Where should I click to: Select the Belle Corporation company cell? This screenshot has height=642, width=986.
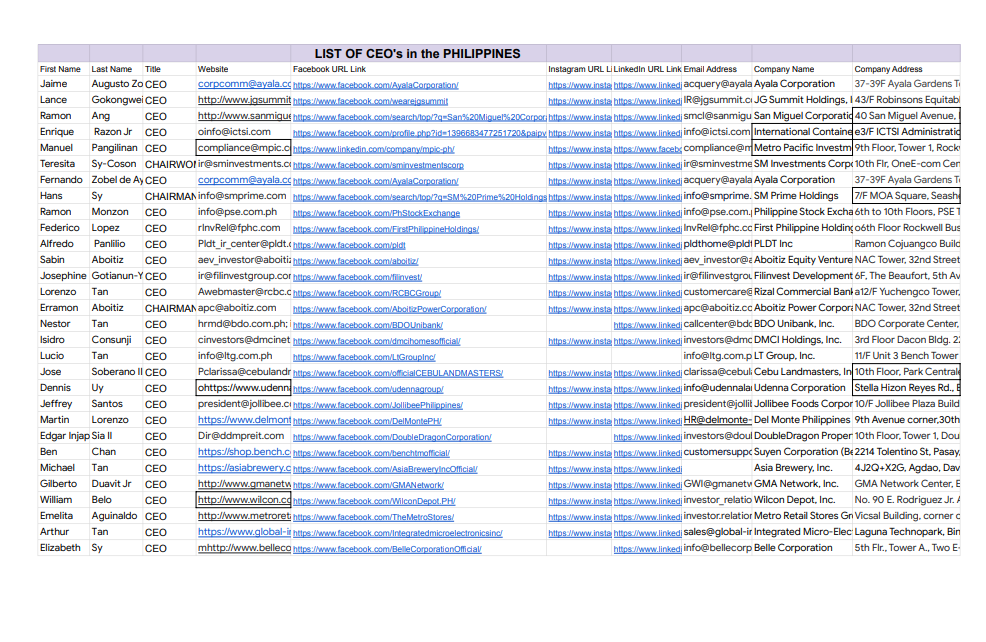pos(802,548)
